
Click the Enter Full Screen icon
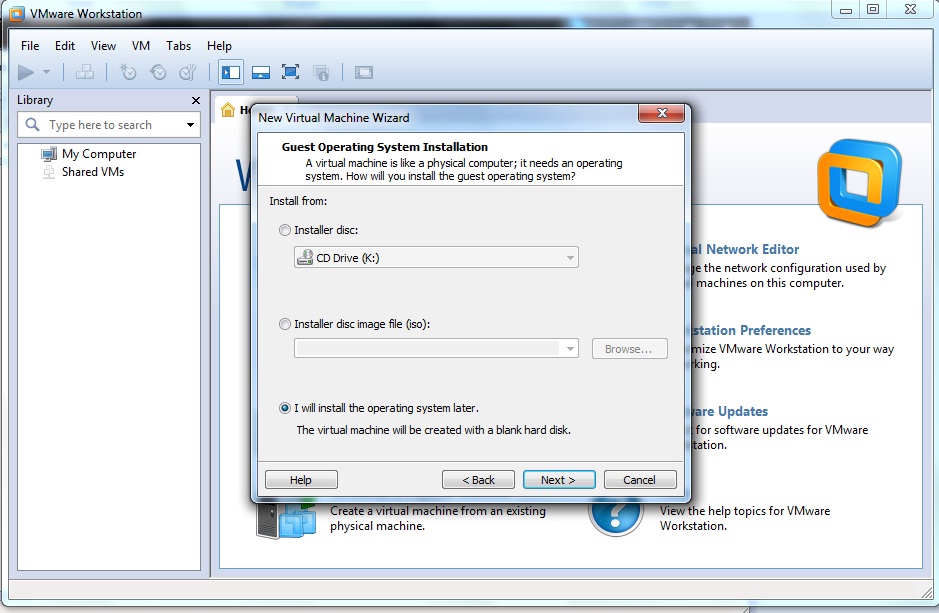[x=290, y=71]
